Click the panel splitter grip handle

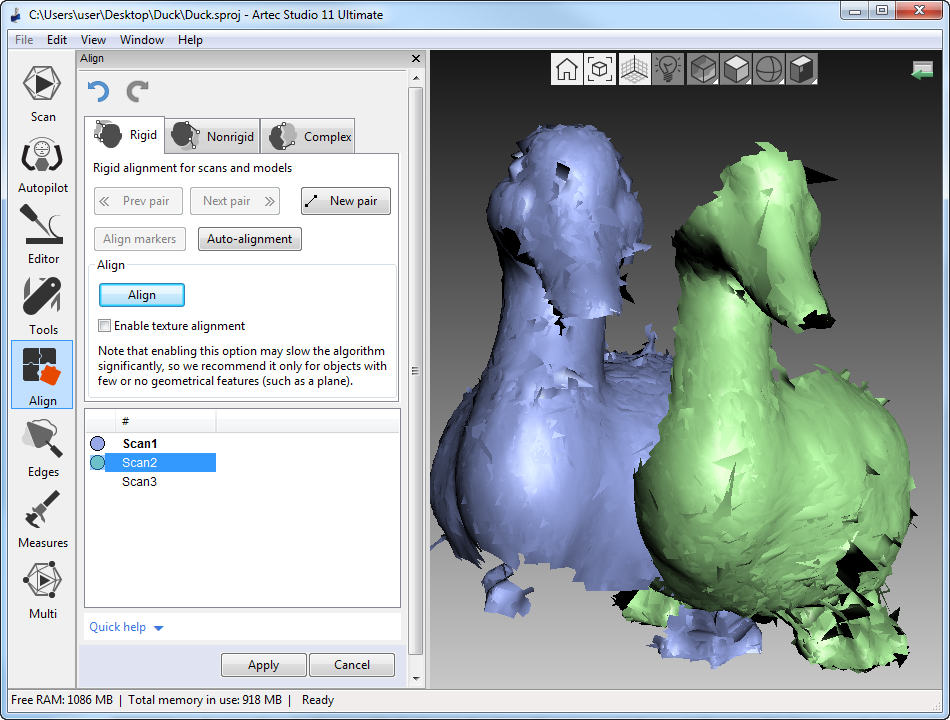pos(415,371)
